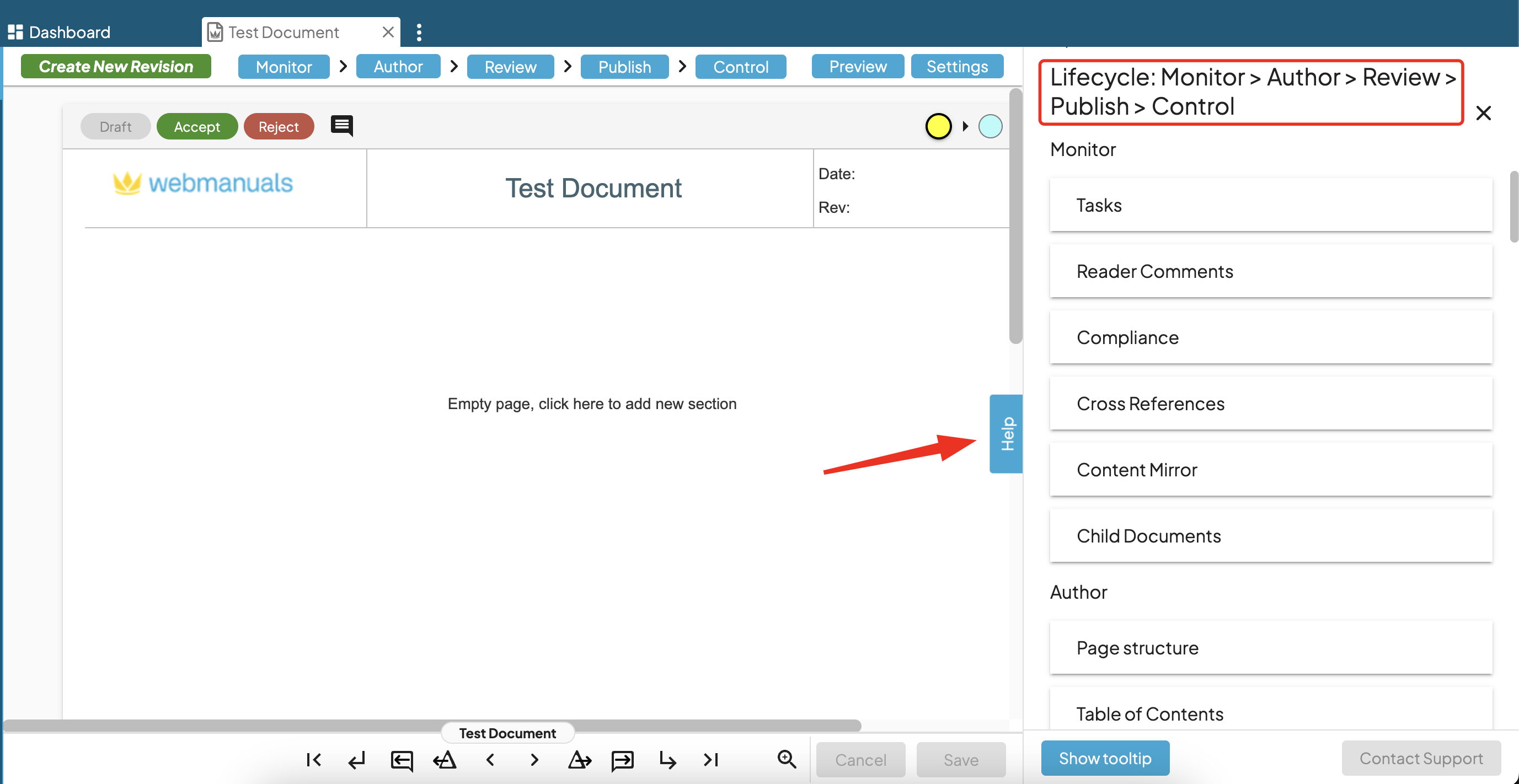Image resolution: width=1519 pixels, height=784 pixels.
Task: Click the zoom magnifier icon
Action: coord(787,759)
